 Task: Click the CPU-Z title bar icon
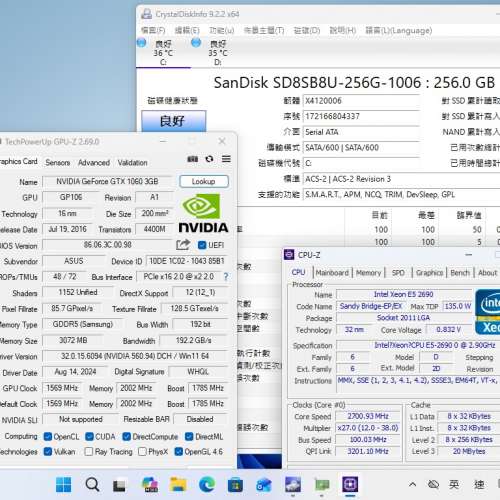coord(289,255)
